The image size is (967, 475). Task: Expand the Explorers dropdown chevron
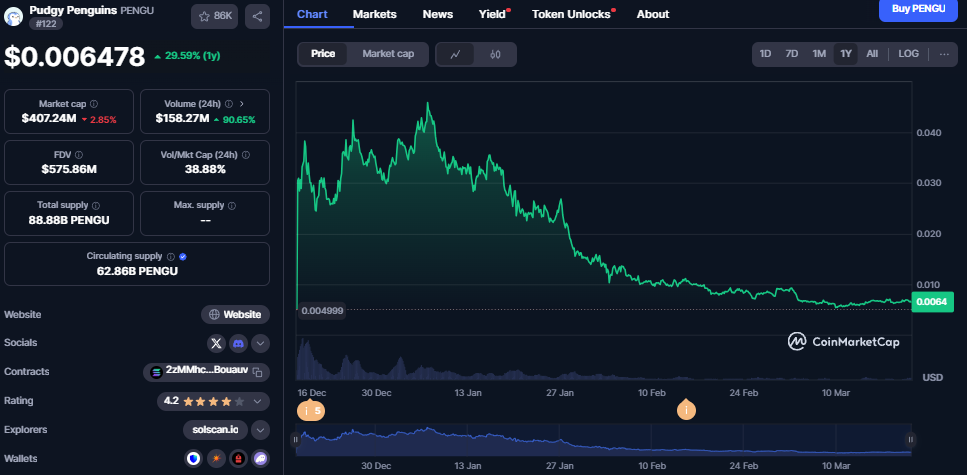point(260,430)
